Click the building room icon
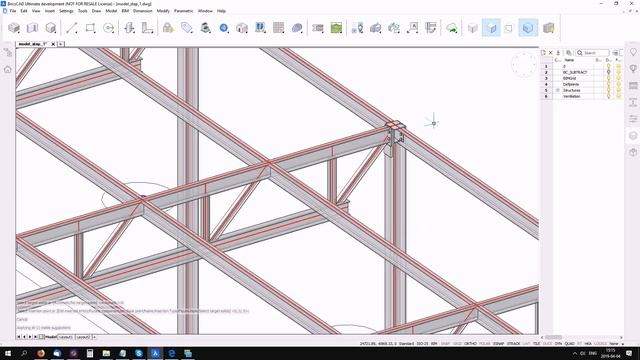 tap(242, 28)
